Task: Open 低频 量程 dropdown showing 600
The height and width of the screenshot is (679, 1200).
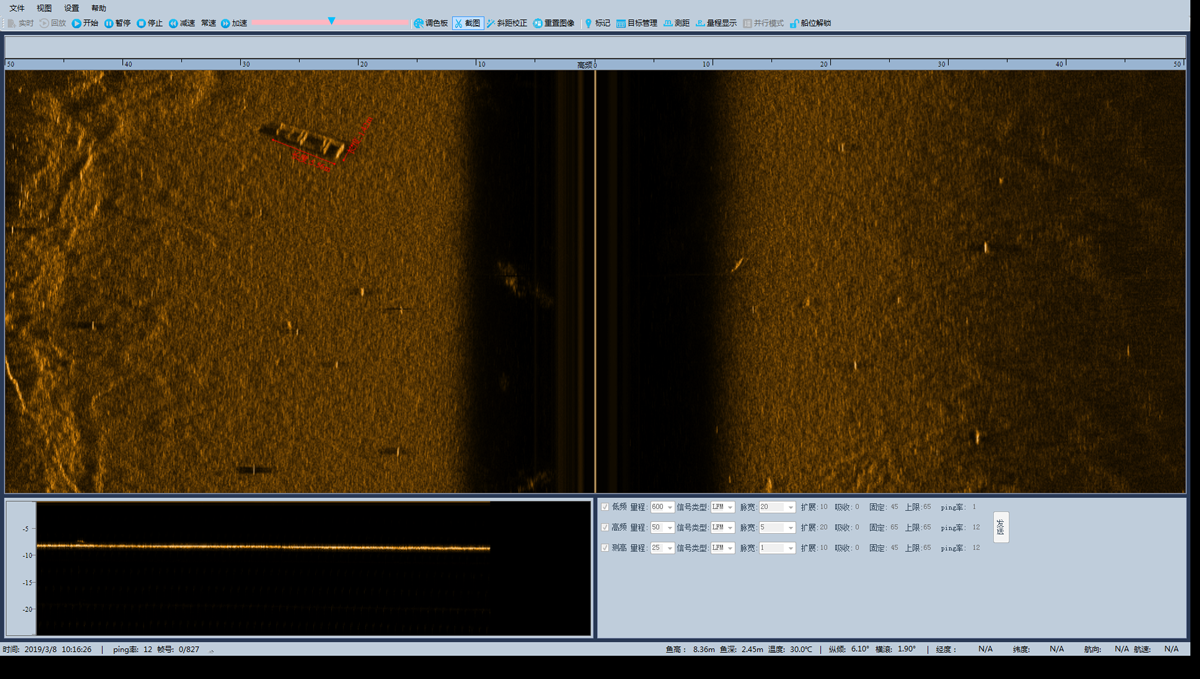Action: (662, 507)
